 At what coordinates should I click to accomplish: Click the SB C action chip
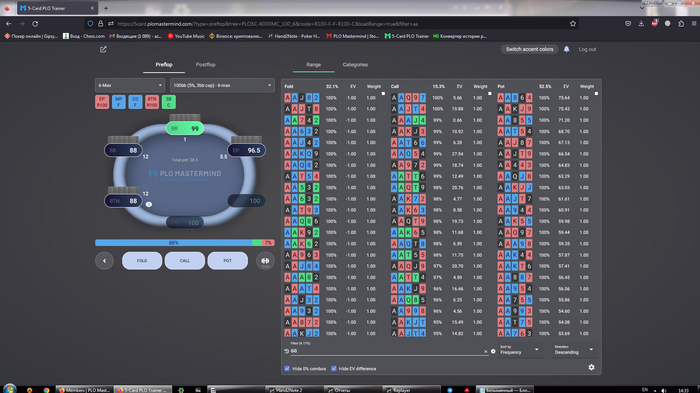[169, 102]
